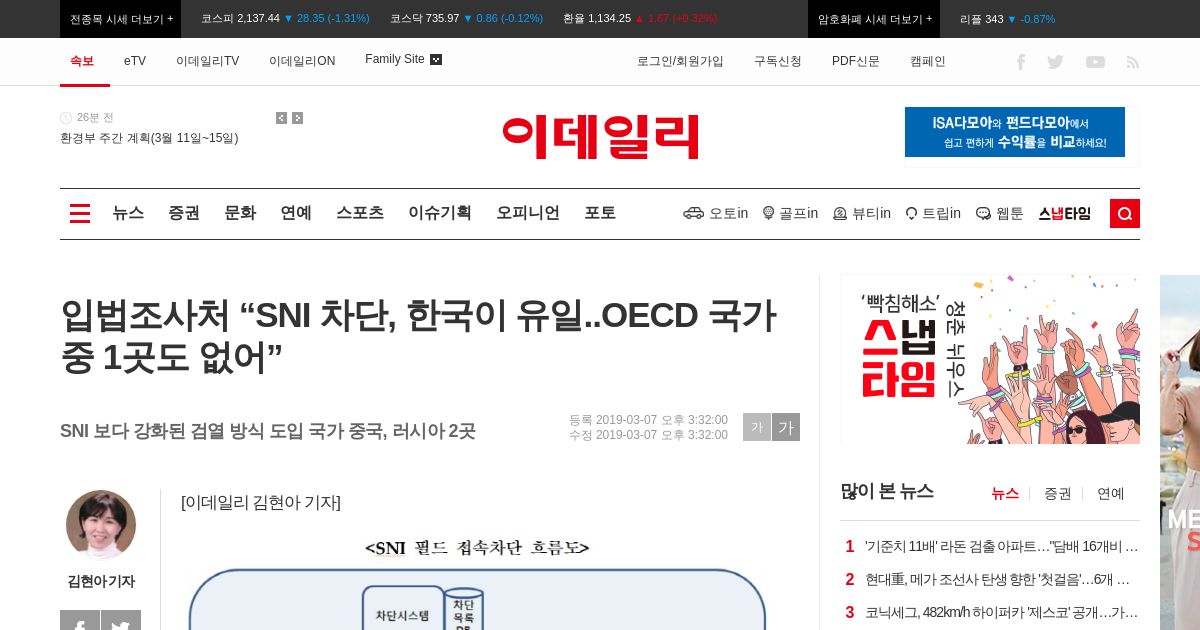The width and height of the screenshot is (1200, 630).
Task: Open 웹툰 section link
Action: pos(1000,213)
